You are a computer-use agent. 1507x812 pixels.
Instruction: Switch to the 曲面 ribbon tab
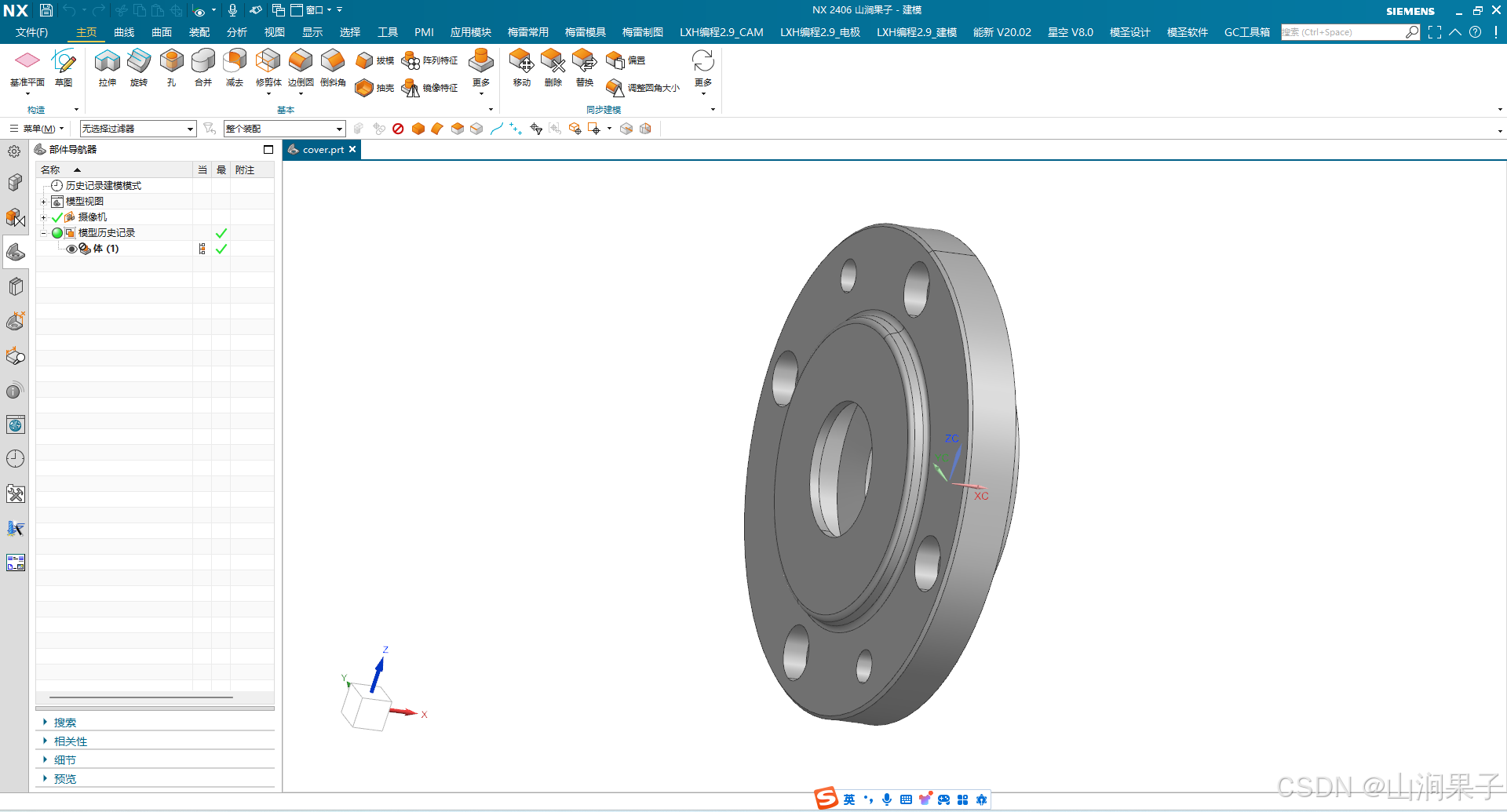click(x=162, y=32)
